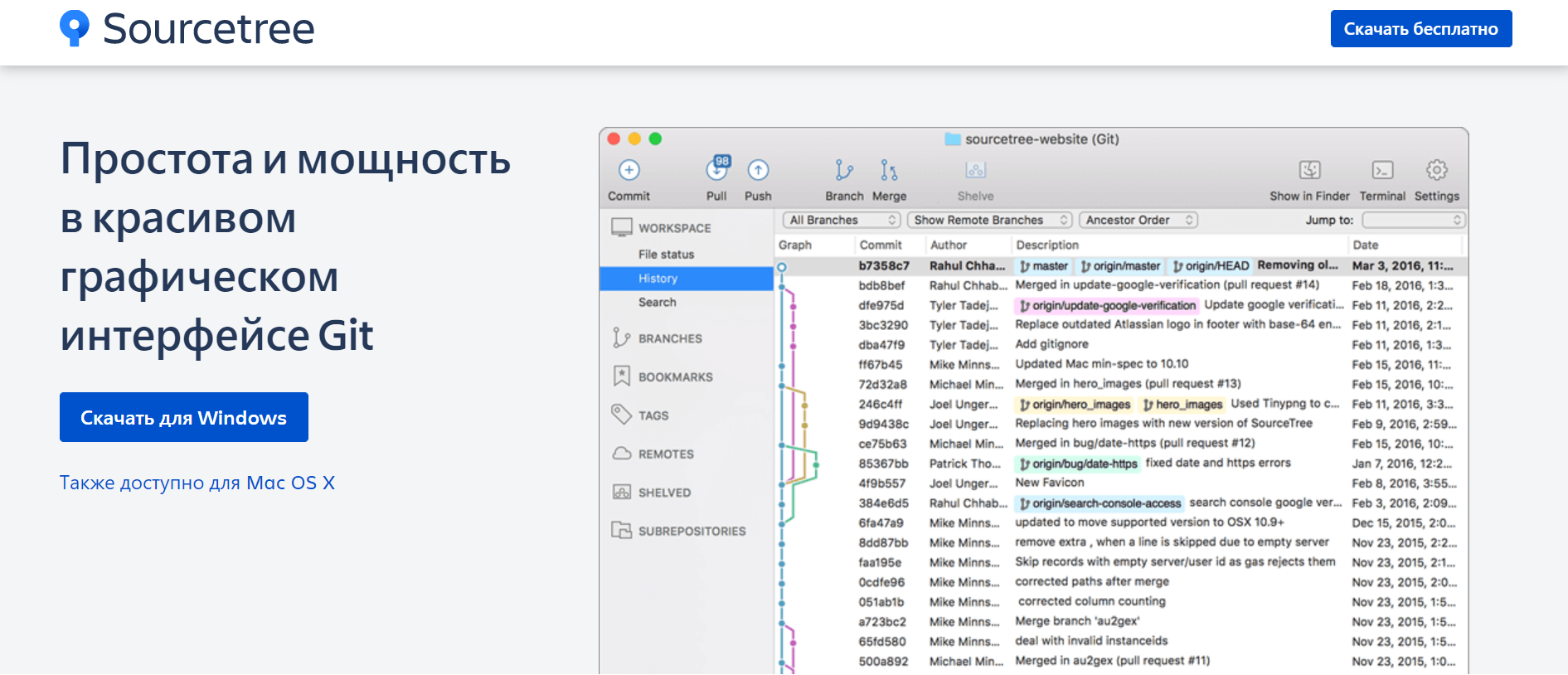Click "Merge branch 'au2gex'" description
Viewport: 1568px width, 675px height.
(x=1077, y=621)
